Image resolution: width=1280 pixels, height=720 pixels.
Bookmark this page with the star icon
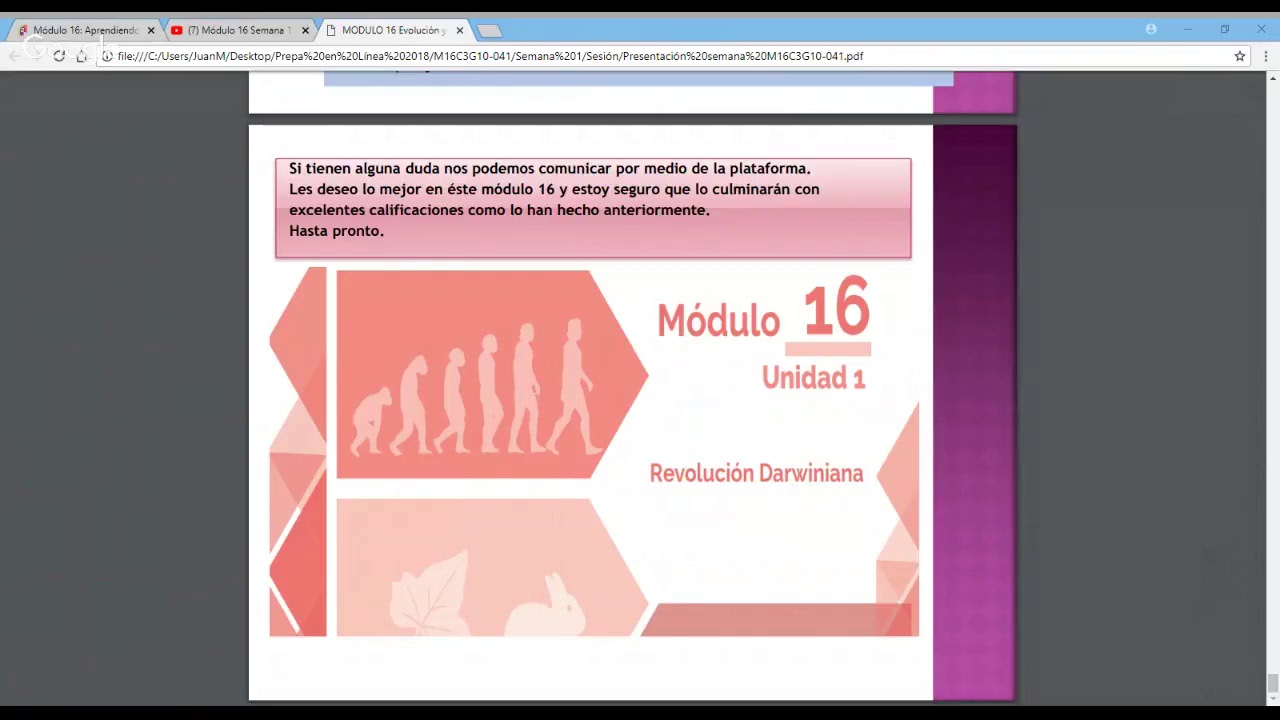pyautogui.click(x=1240, y=56)
